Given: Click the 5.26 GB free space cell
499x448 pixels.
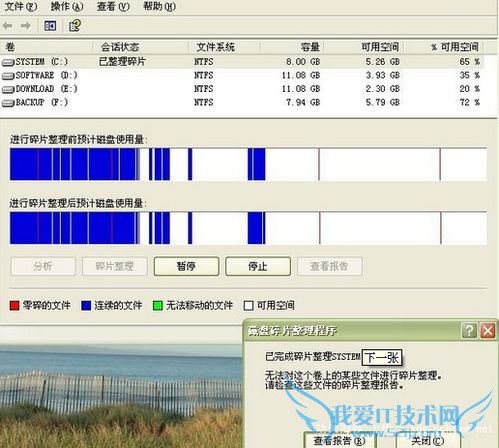Looking at the screenshot, I should (x=382, y=62).
